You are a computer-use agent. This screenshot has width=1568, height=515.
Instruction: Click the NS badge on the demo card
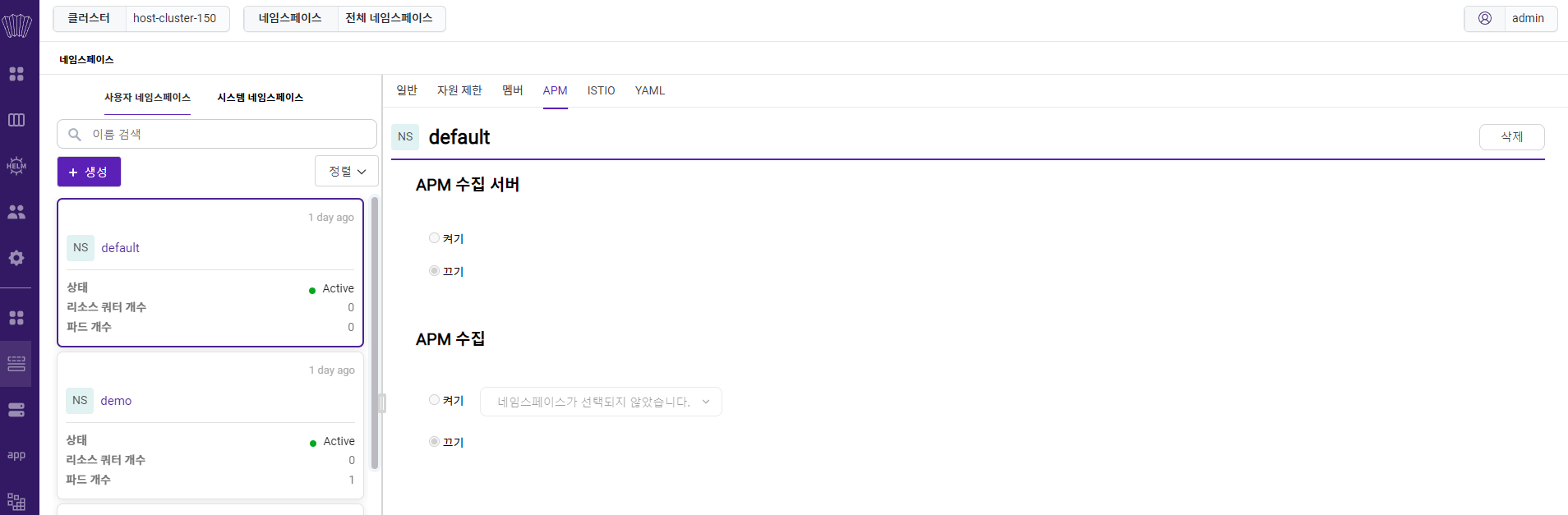pos(80,401)
